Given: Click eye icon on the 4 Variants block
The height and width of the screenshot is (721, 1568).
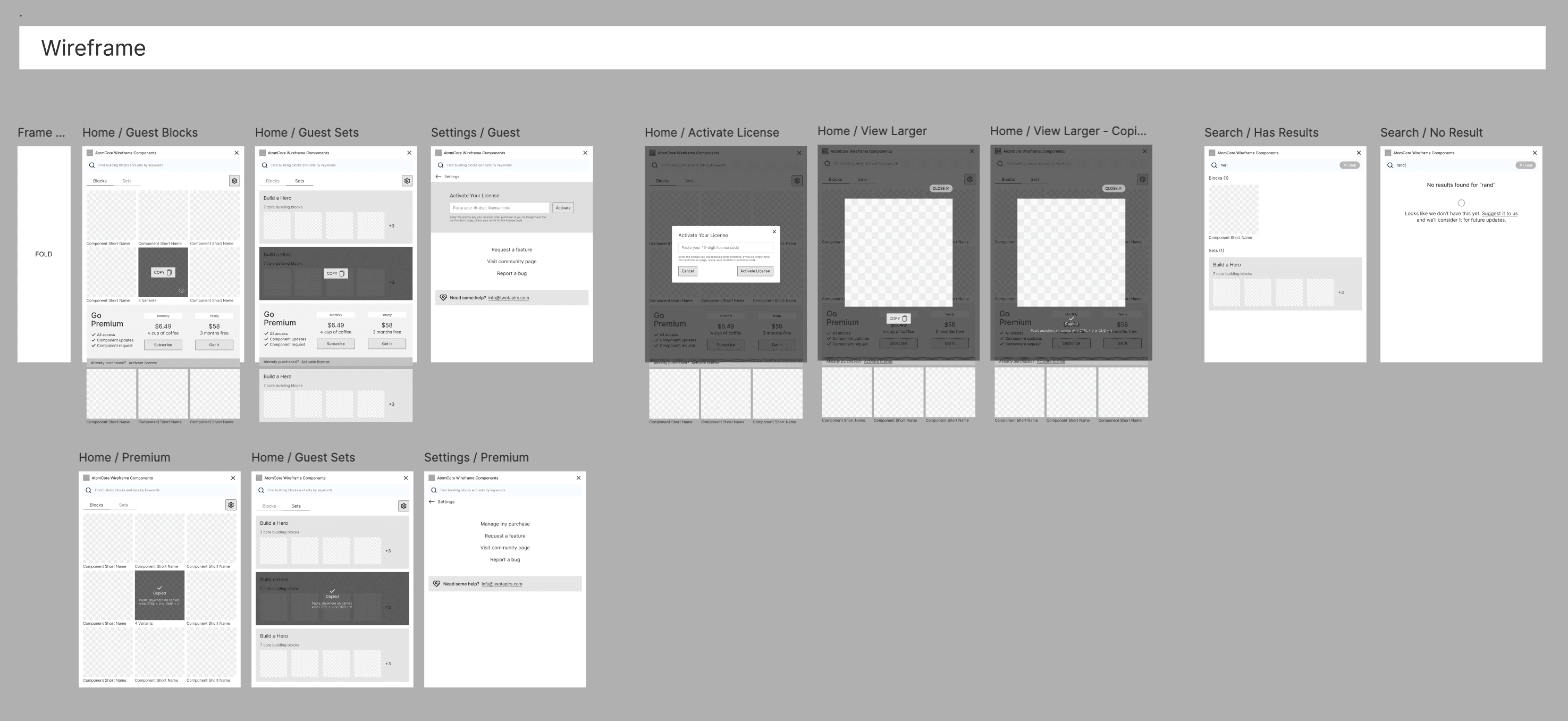Looking at the screenshot, I should click(181, 291).
